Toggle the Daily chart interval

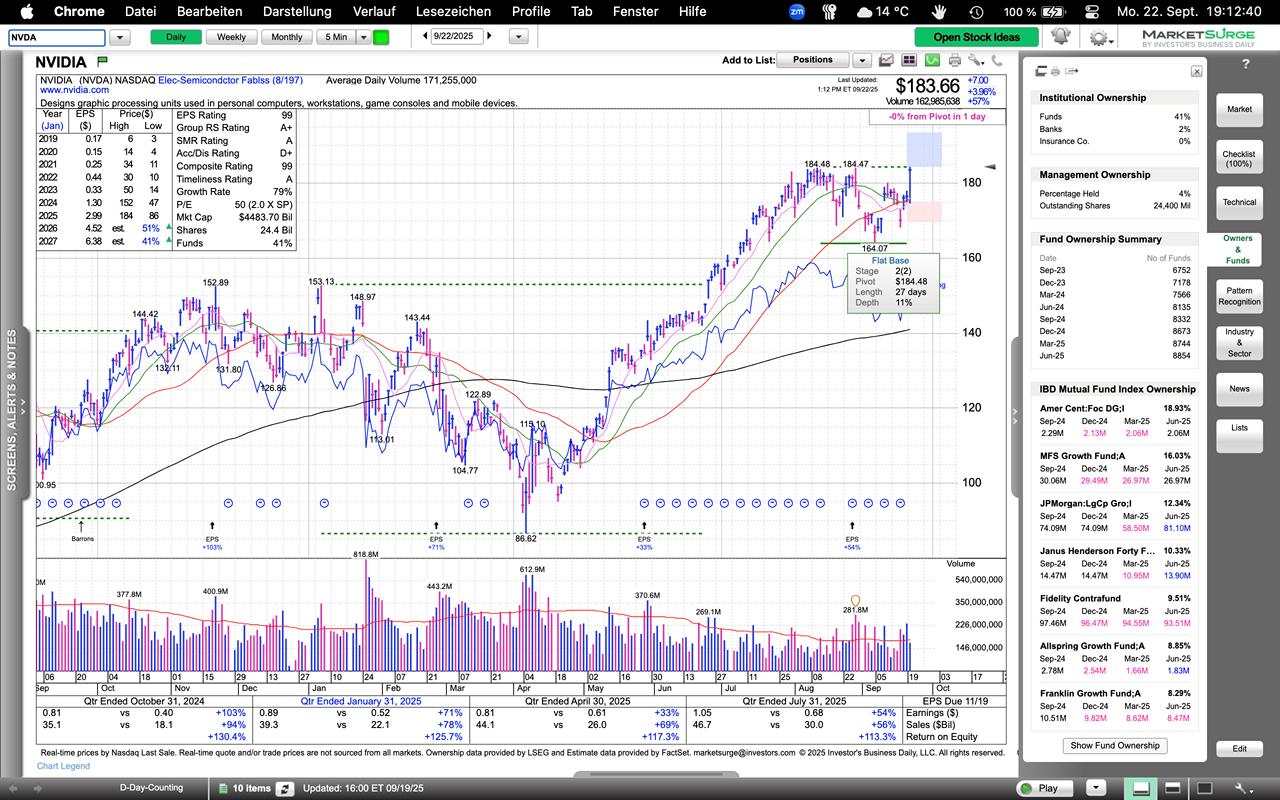176,37
